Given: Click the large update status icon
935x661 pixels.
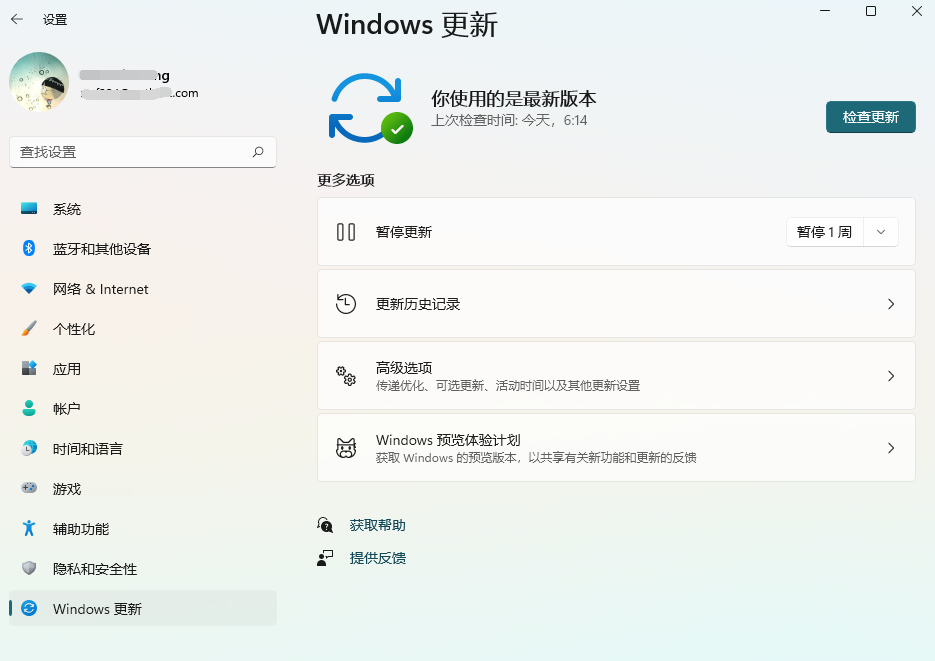Looking at the screenshot, I should (370, 108).
